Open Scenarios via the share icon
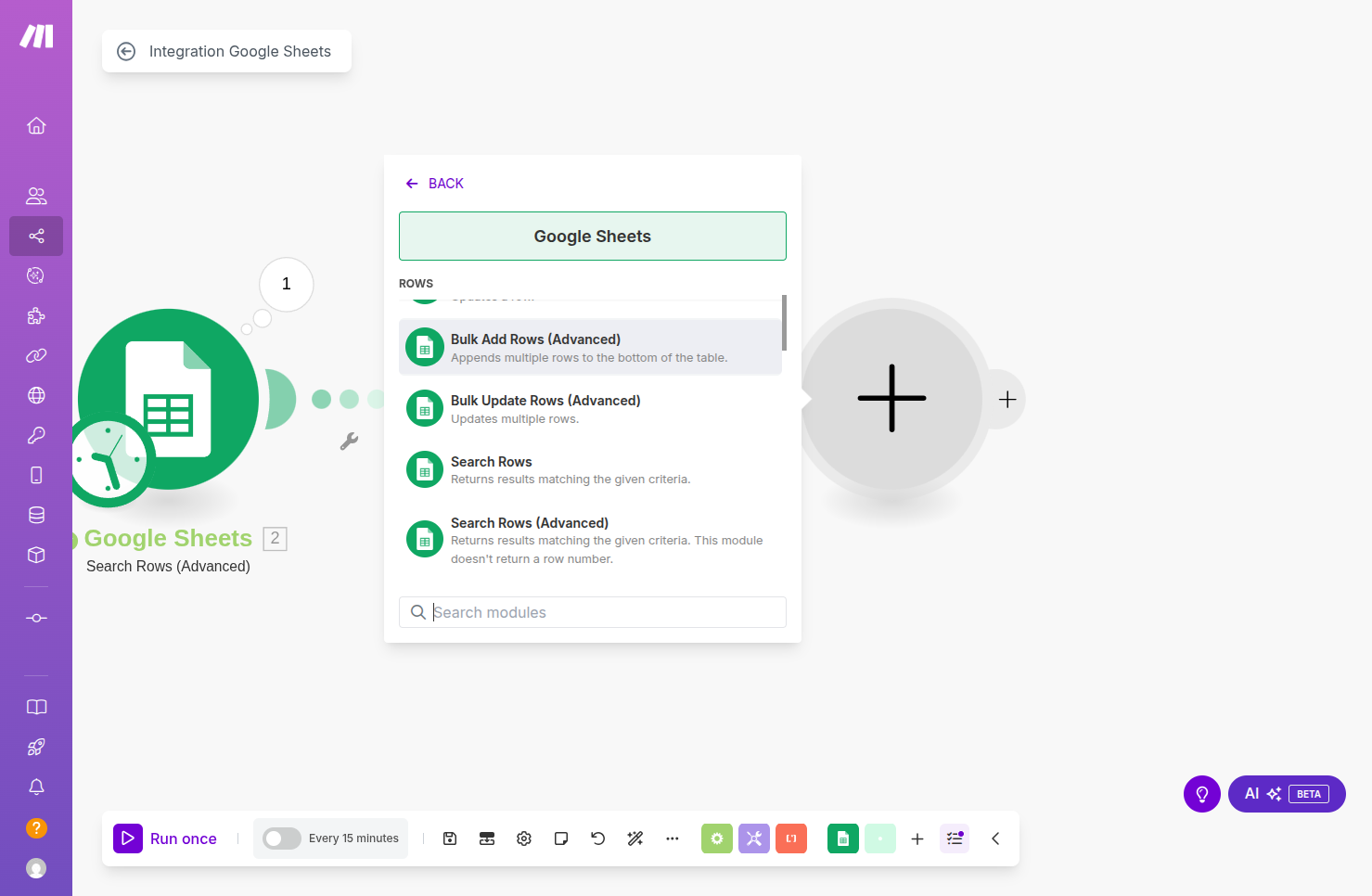The width and height of the screenshot is (1372, 896). [x=36, y=236]
